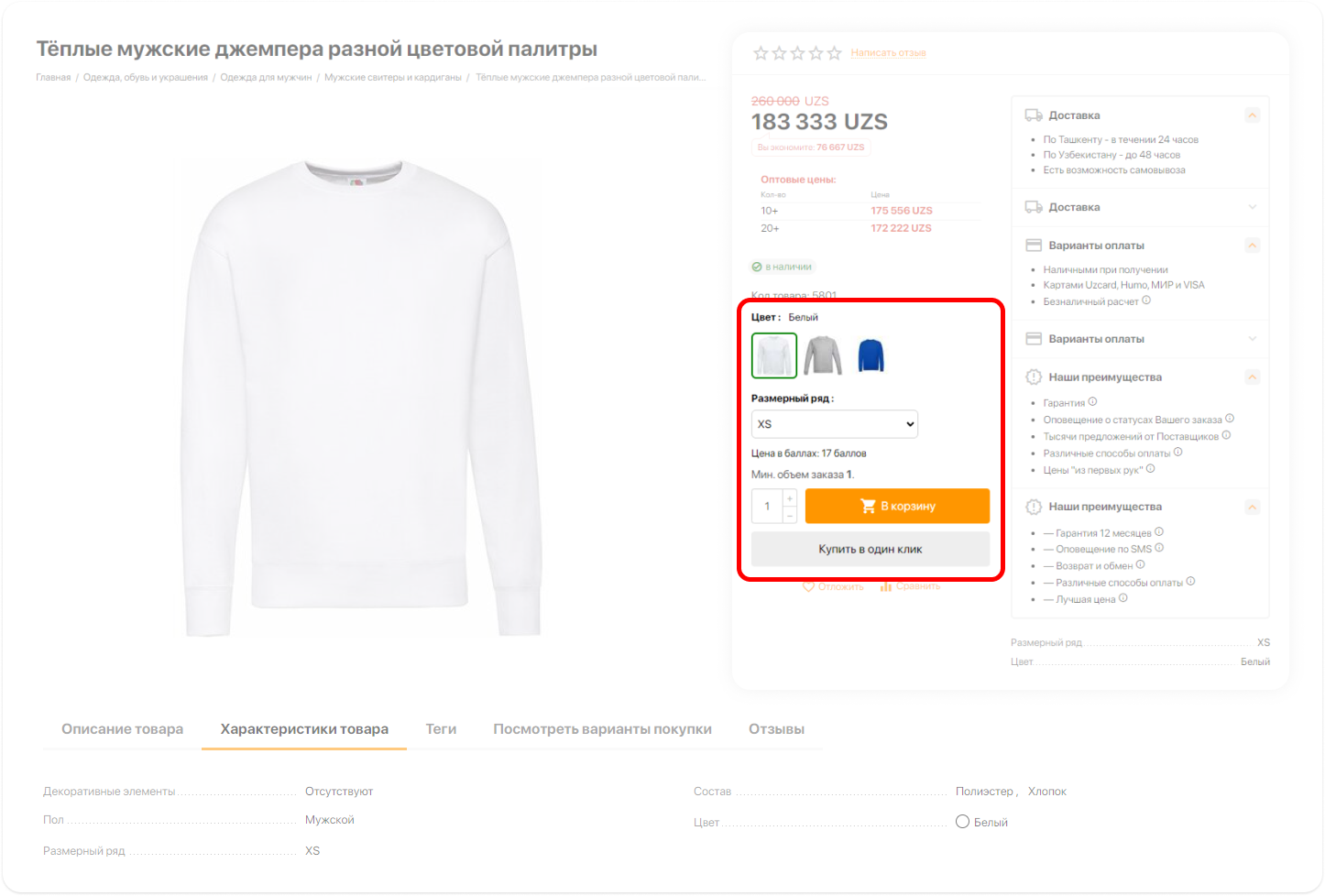Click the fifth rating star
The image size is (1325, 896).
click(834, 53)
